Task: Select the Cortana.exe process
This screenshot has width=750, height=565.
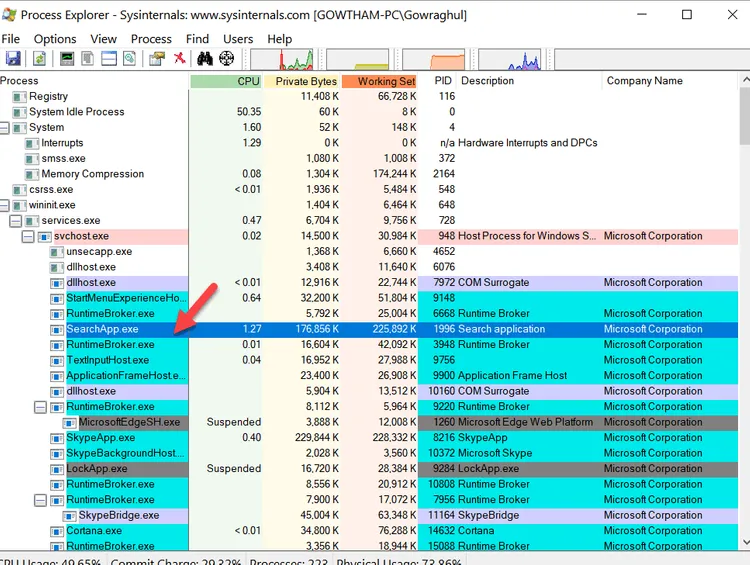Action: tap(369, 531)
